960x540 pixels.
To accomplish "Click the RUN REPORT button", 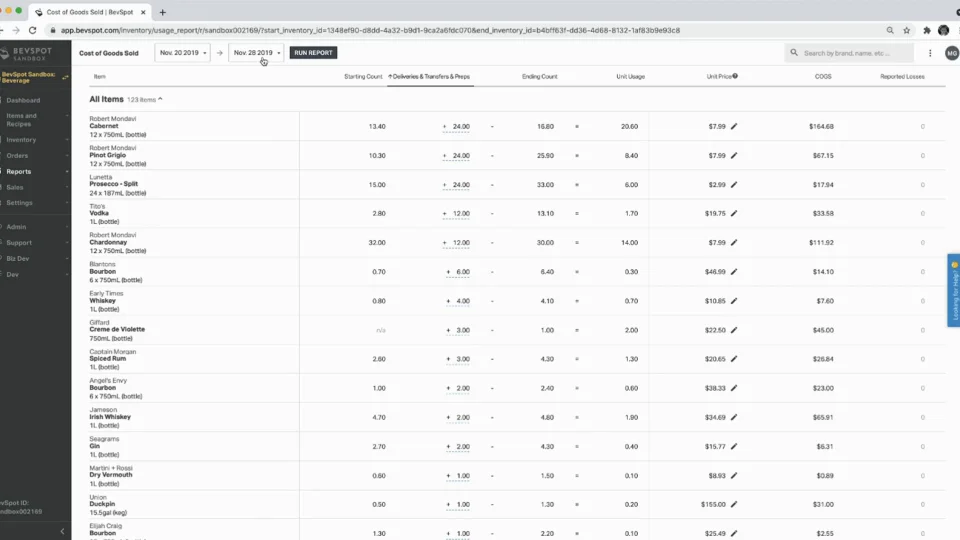I will coord(313,53).
